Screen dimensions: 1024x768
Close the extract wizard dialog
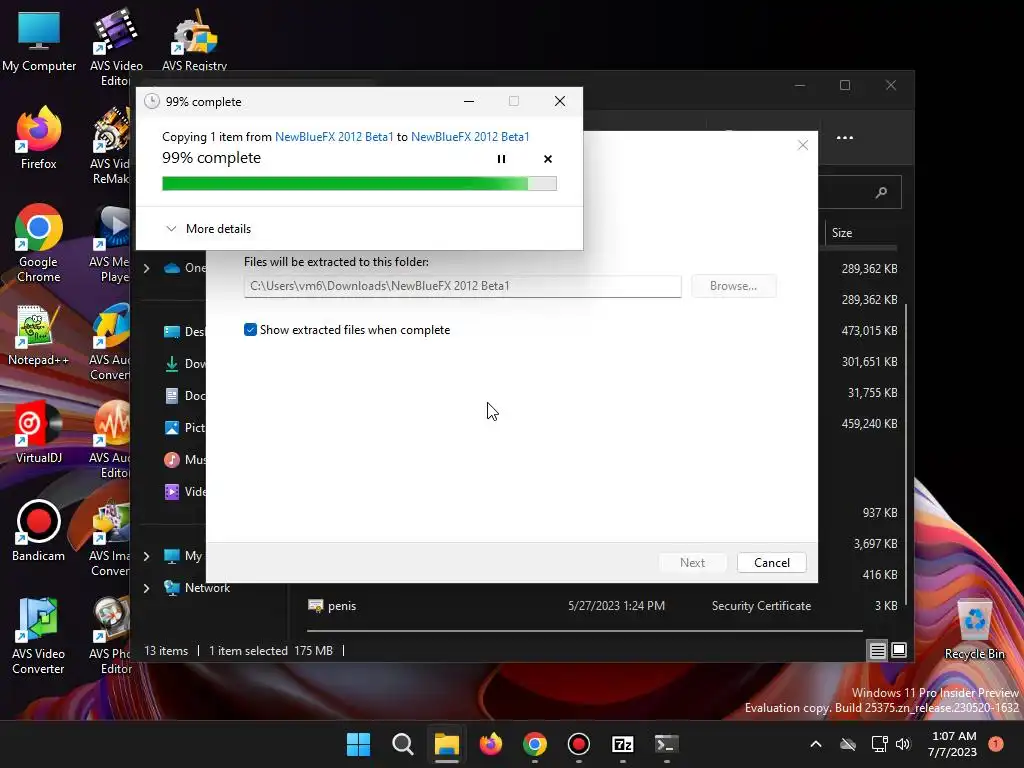tap(803, 145)
